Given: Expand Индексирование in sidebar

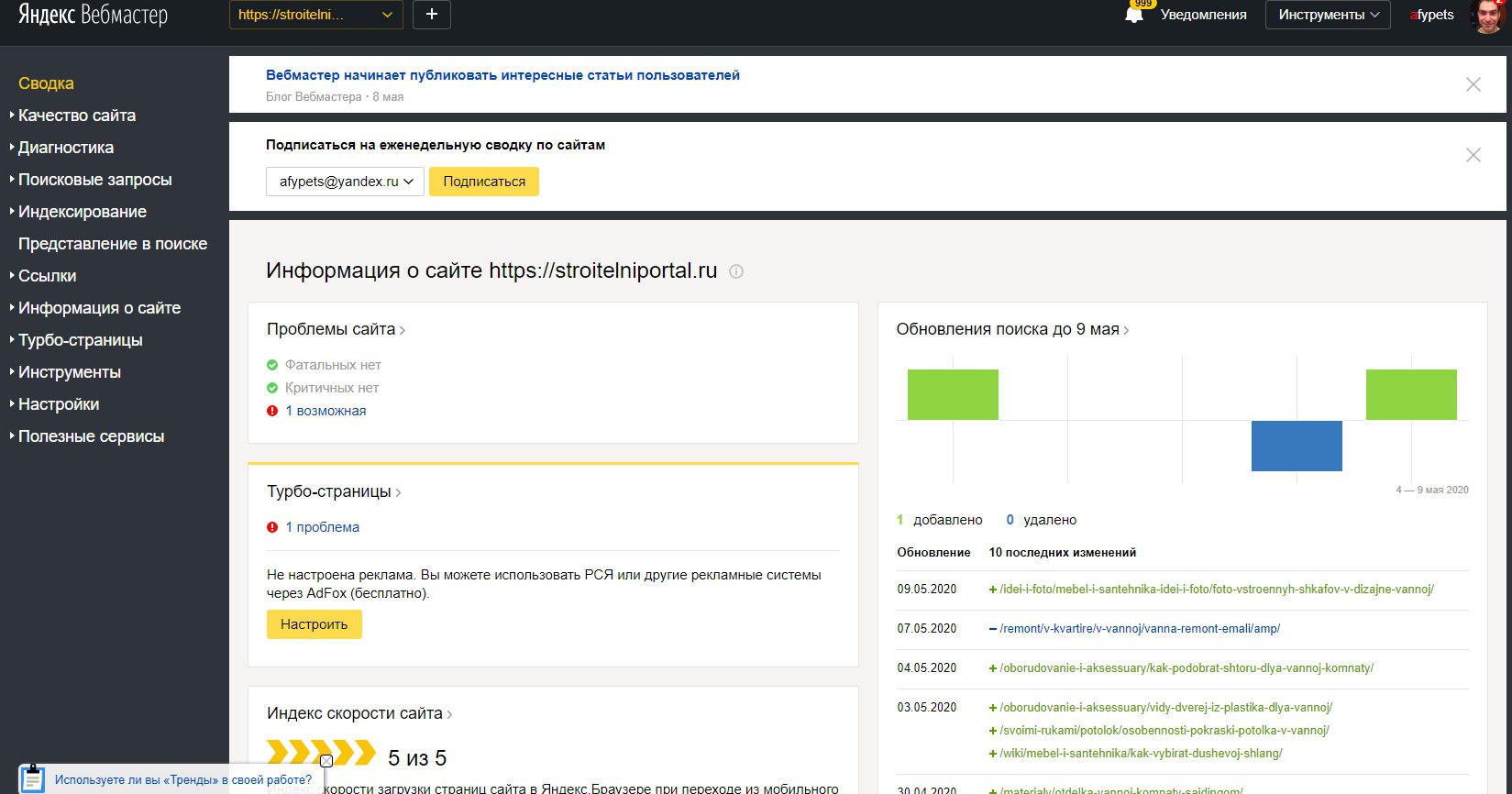Looking at the screenshot, I should pyautogui.click(x=83, y=212).
